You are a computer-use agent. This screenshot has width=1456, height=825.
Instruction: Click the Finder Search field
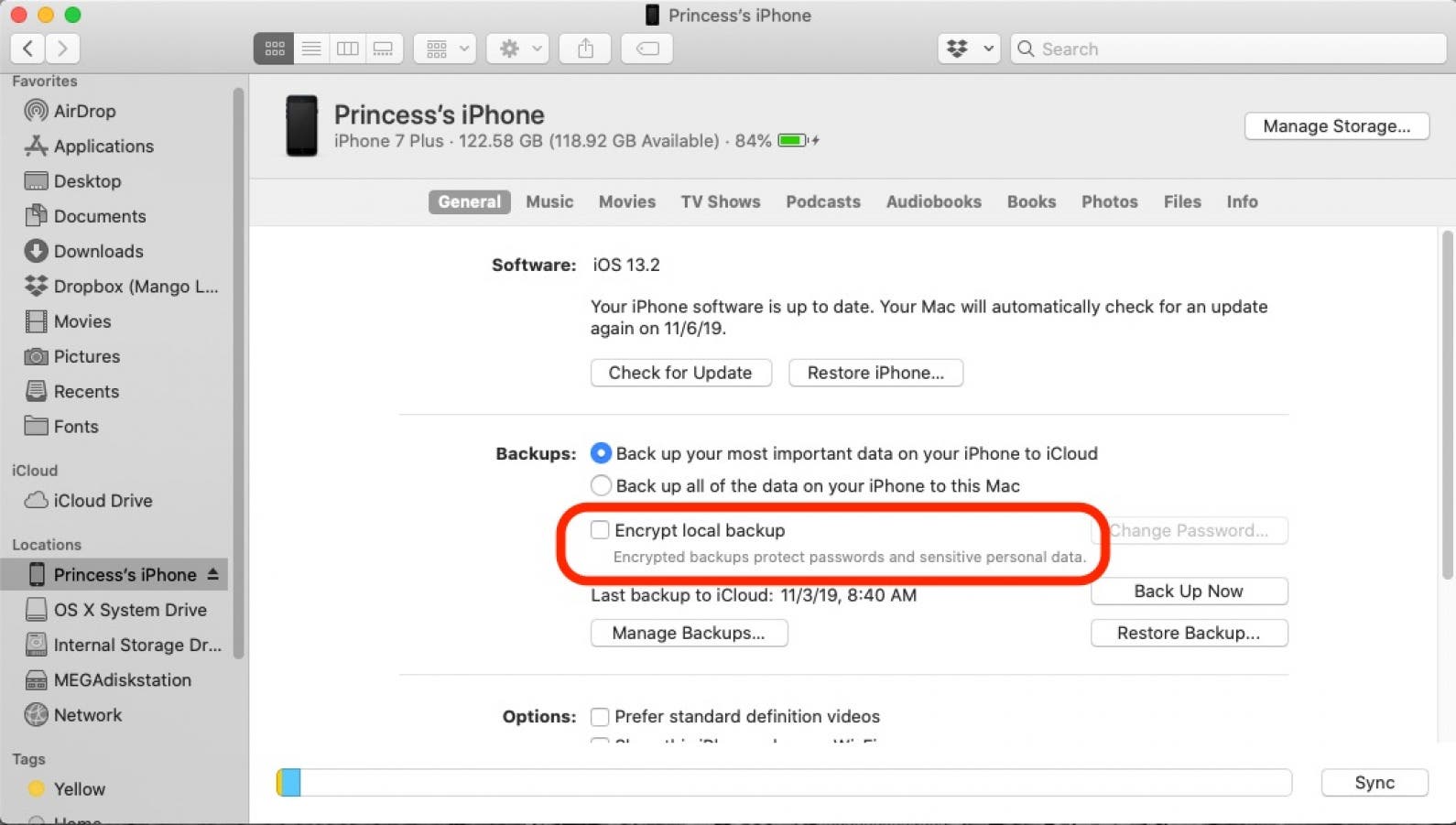click(x=1228, y=49)
